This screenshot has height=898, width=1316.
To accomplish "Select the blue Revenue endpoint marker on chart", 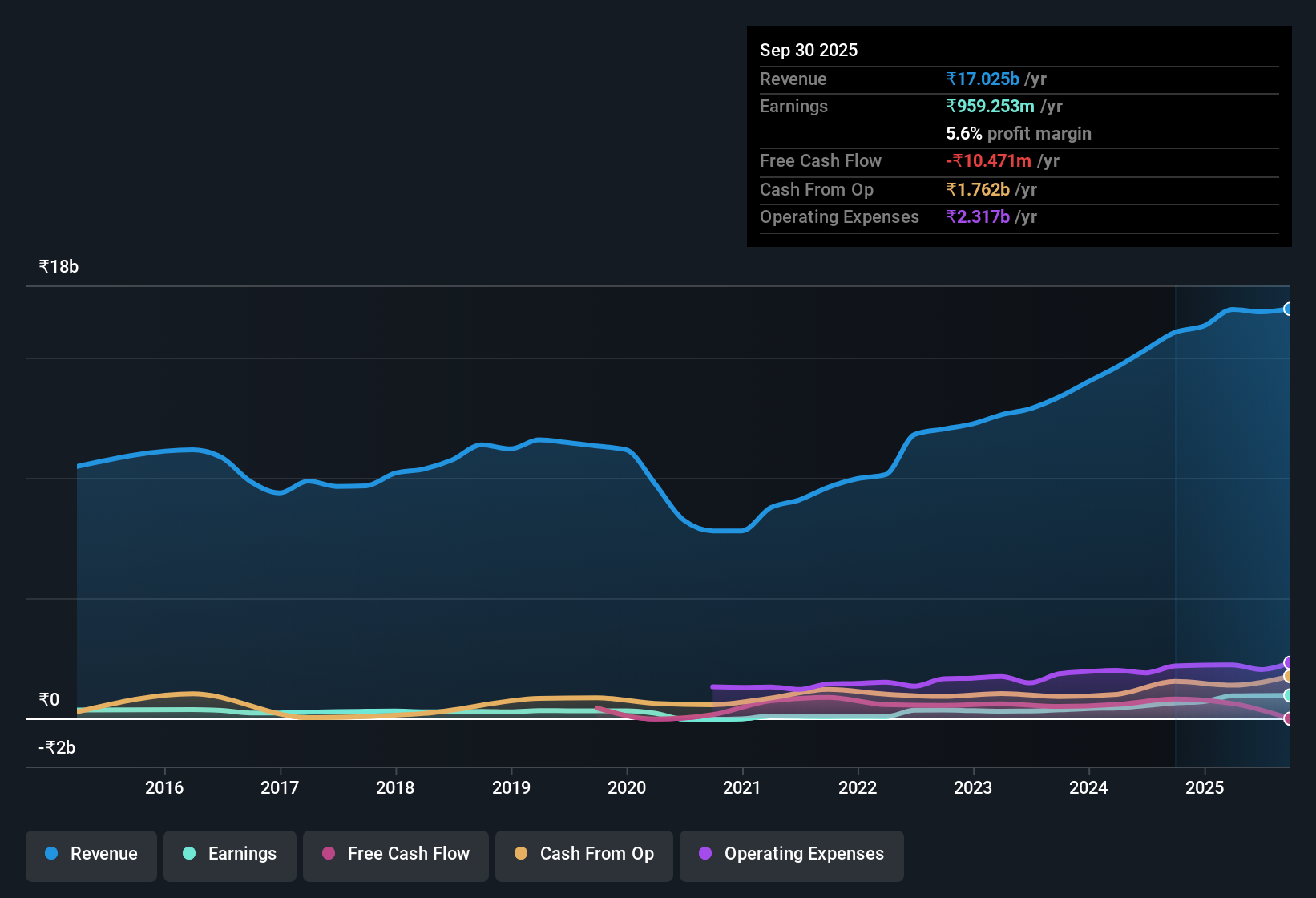I will pos(1289,309).
